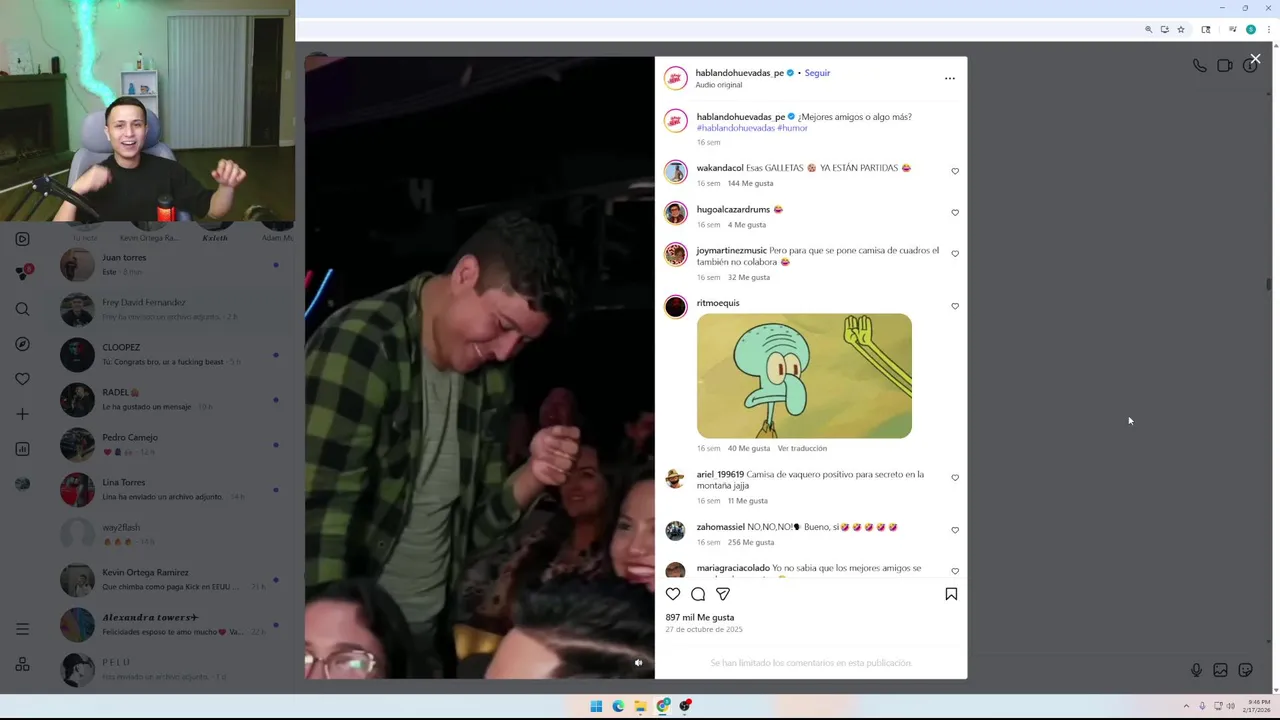1280x720 pixels.
Task: Open the joymartinezmusic profile link
Action: pyautogui.click(x=732, y=250)
